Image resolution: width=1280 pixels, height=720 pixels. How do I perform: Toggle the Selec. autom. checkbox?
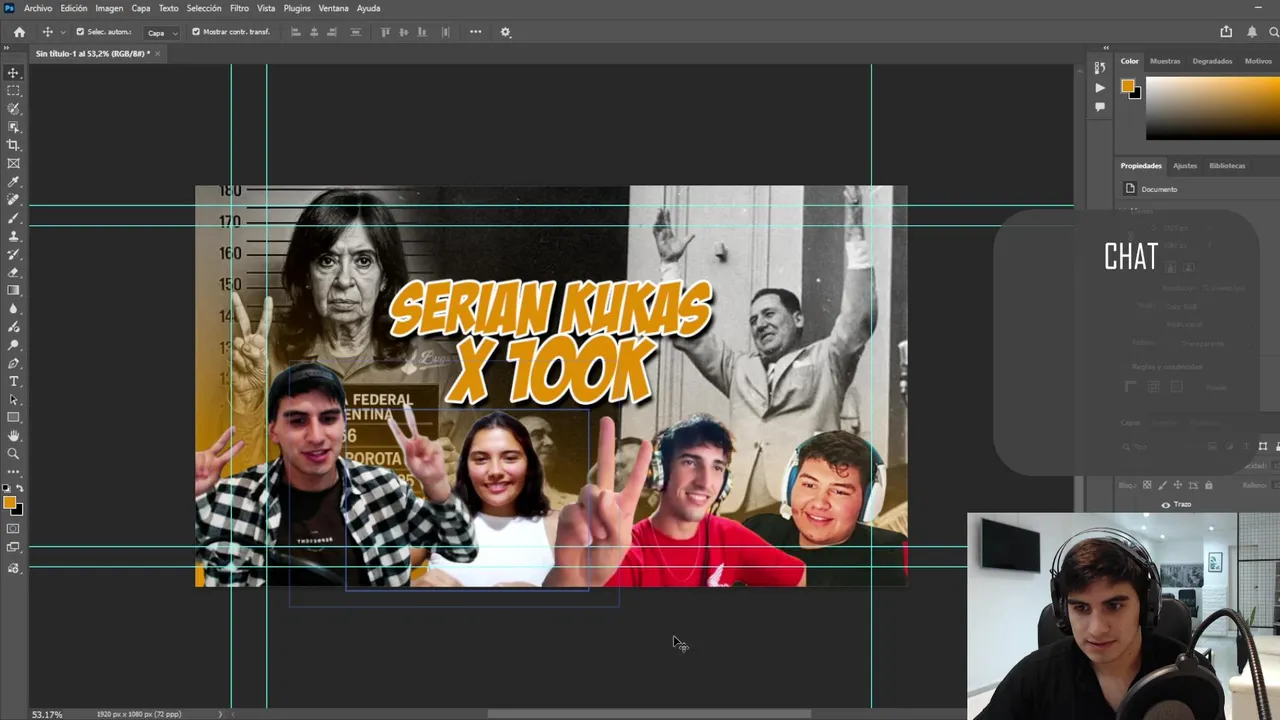click(80, 32)
